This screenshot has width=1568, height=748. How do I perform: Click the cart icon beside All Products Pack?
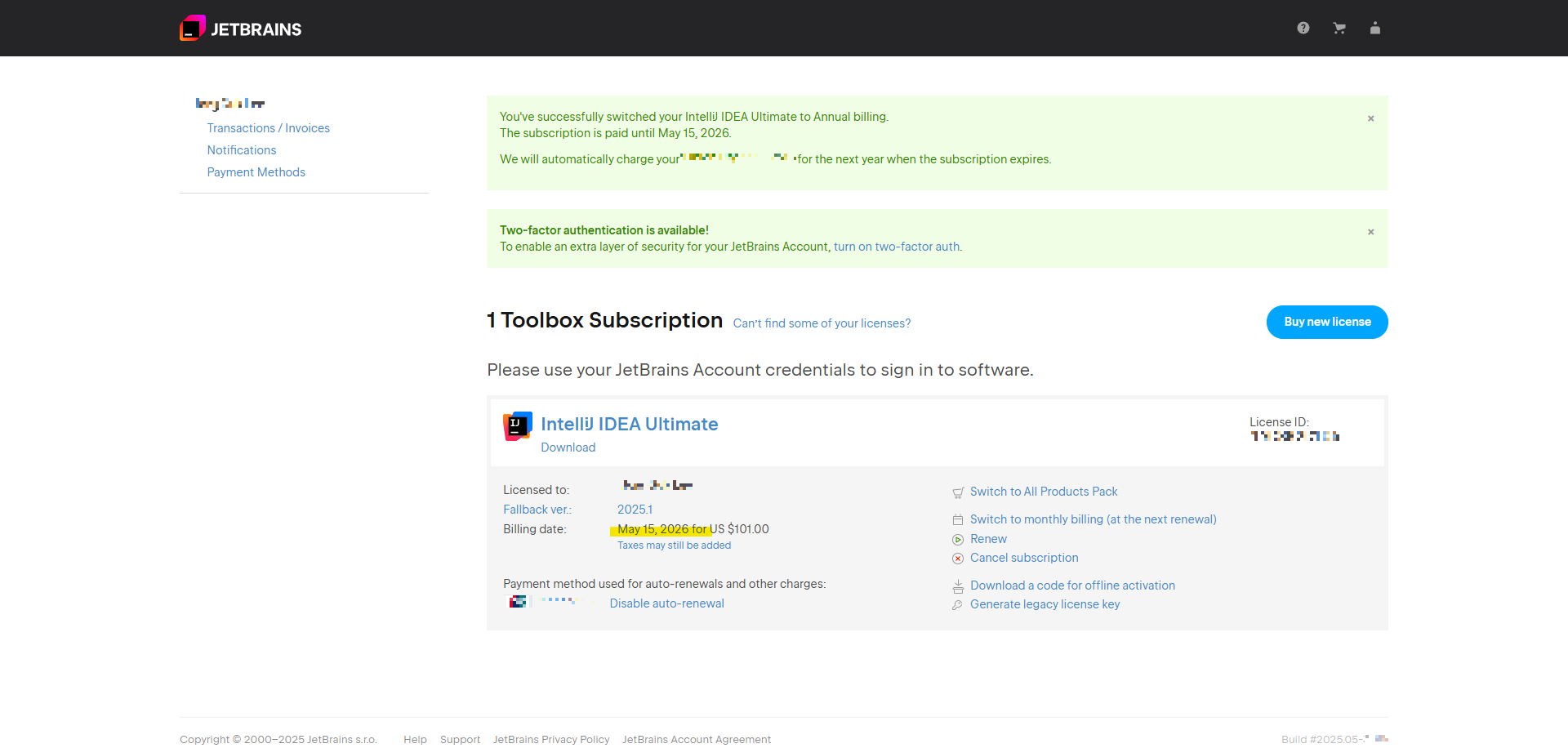point(958,492)
